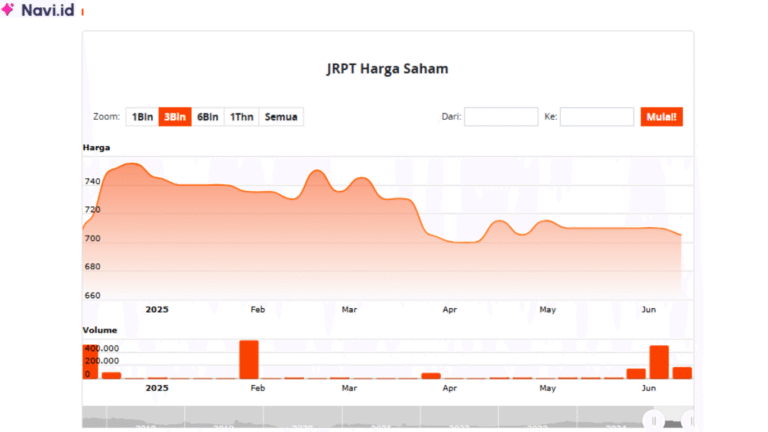The width and height of the screenshot is (768, 432).
Task: Click the Mar label under price chart
Action: [x=349, y=310]
